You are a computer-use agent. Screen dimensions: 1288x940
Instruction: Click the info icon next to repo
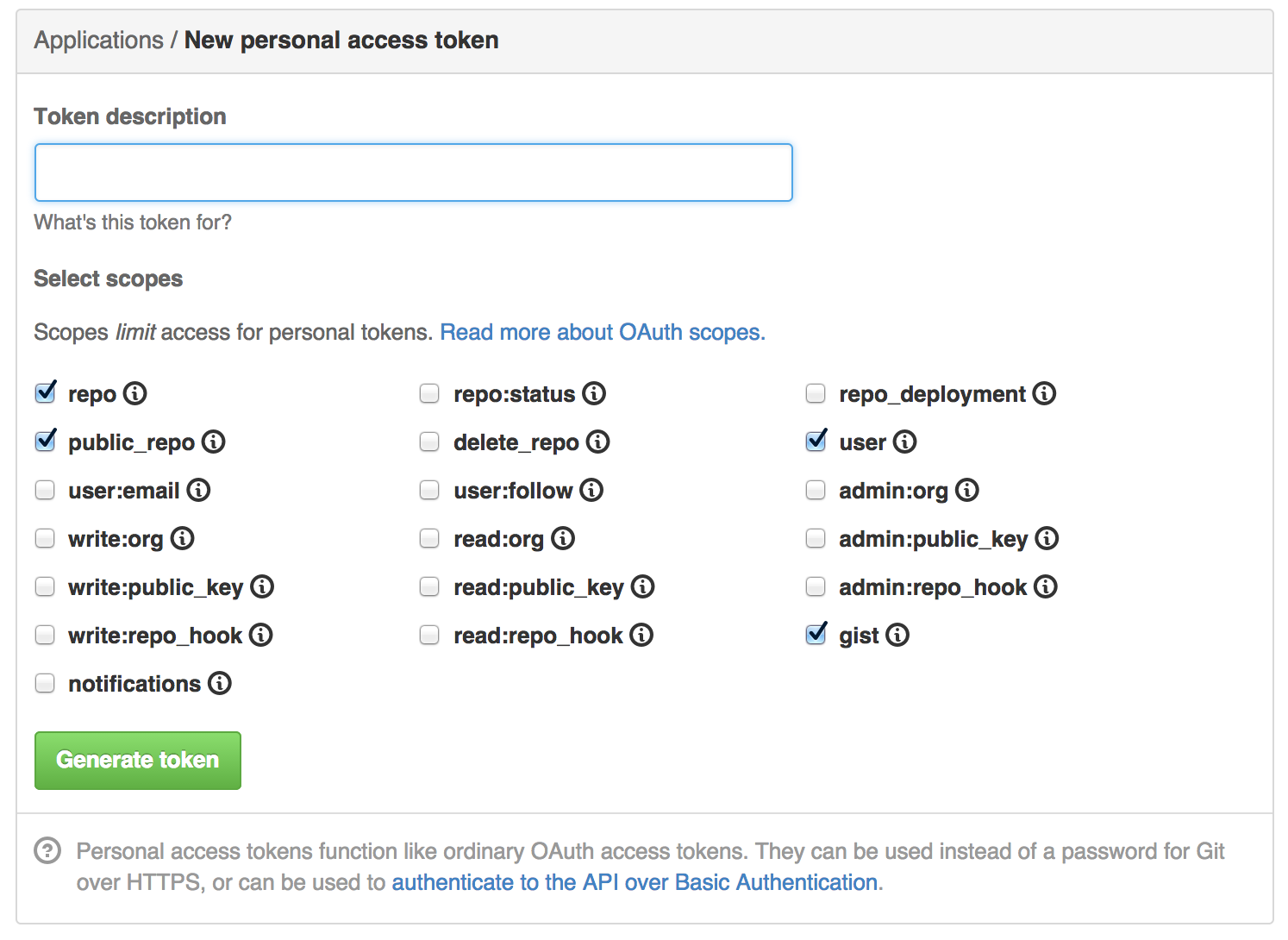[x=135, y=393]
